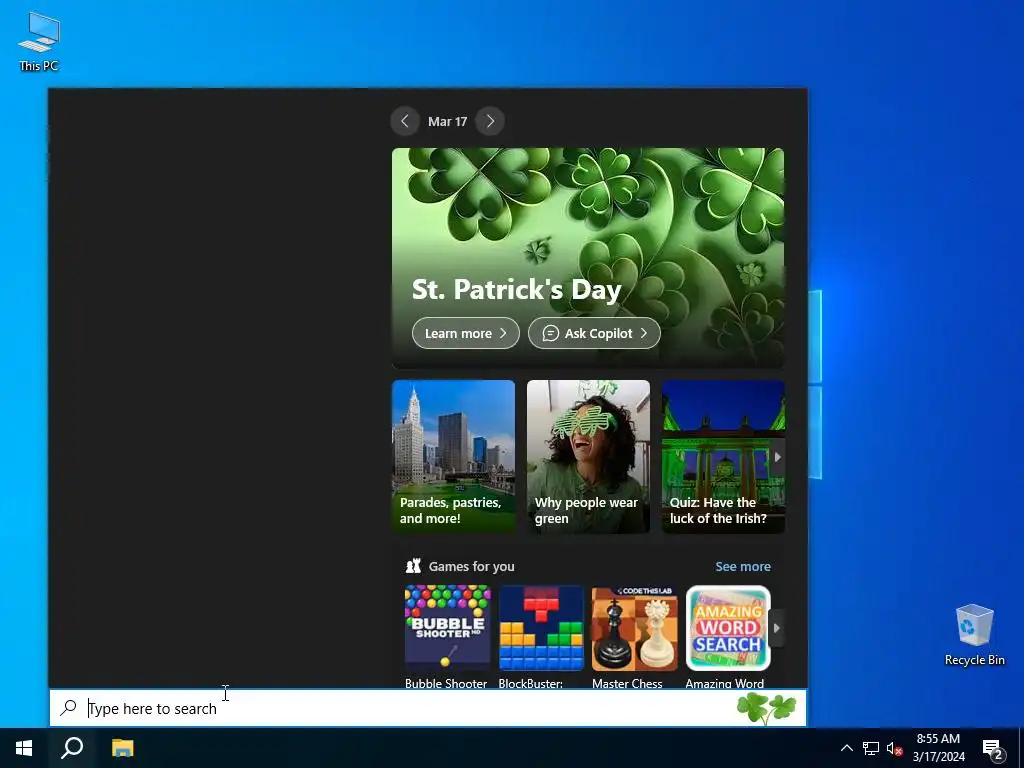Click the Ask Copilot button
This screenshot has width=1024, height=768.
pos(594,333)
